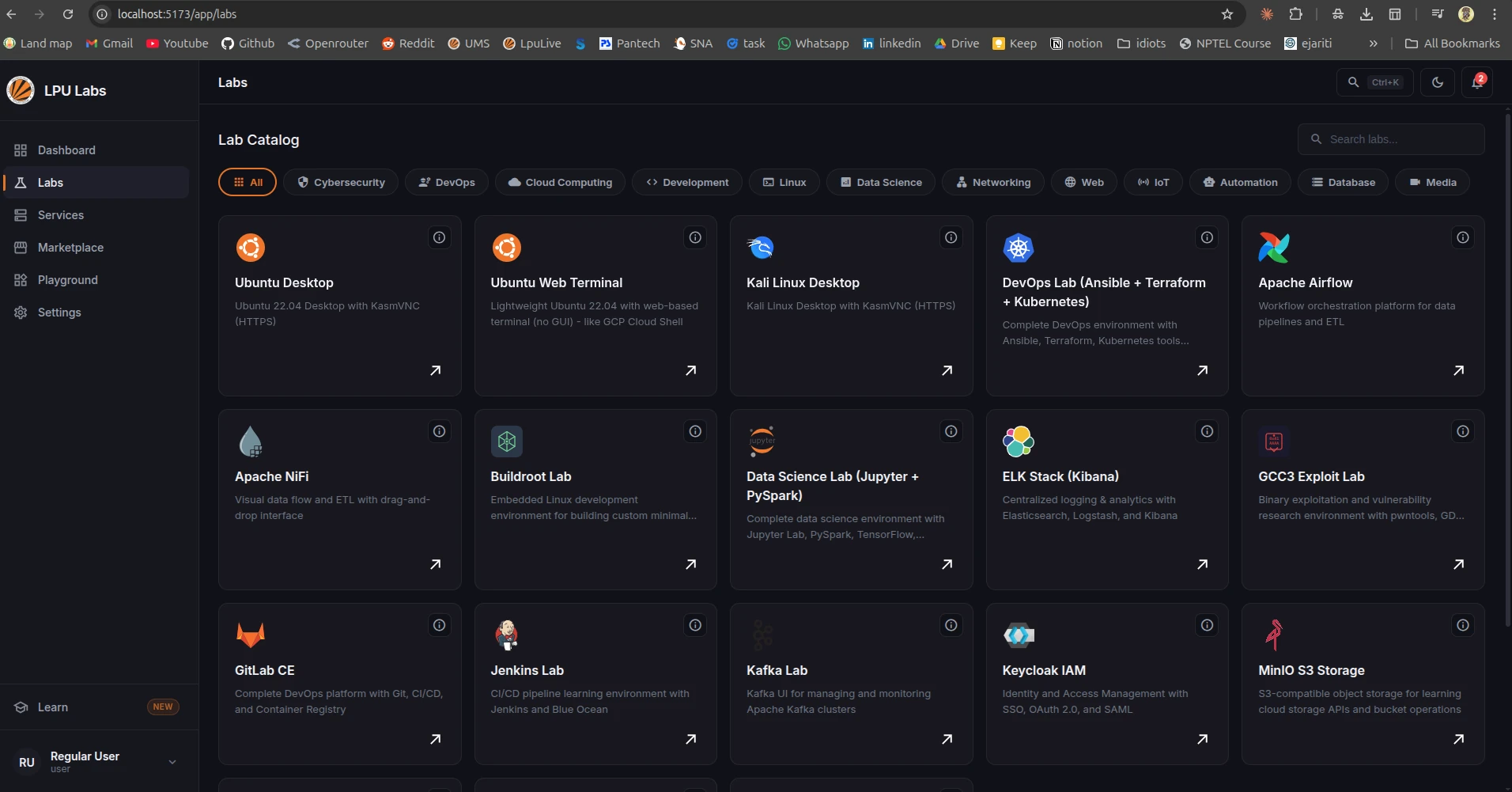Screen dimensions: 1512x792
Task: Open the Learn section in sidebar
Action: [52, 707]
